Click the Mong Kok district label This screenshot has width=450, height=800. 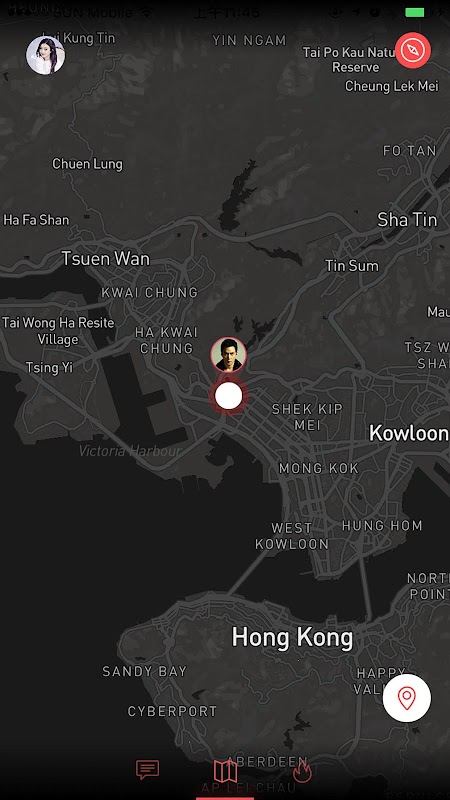click(x=319, y=468)
